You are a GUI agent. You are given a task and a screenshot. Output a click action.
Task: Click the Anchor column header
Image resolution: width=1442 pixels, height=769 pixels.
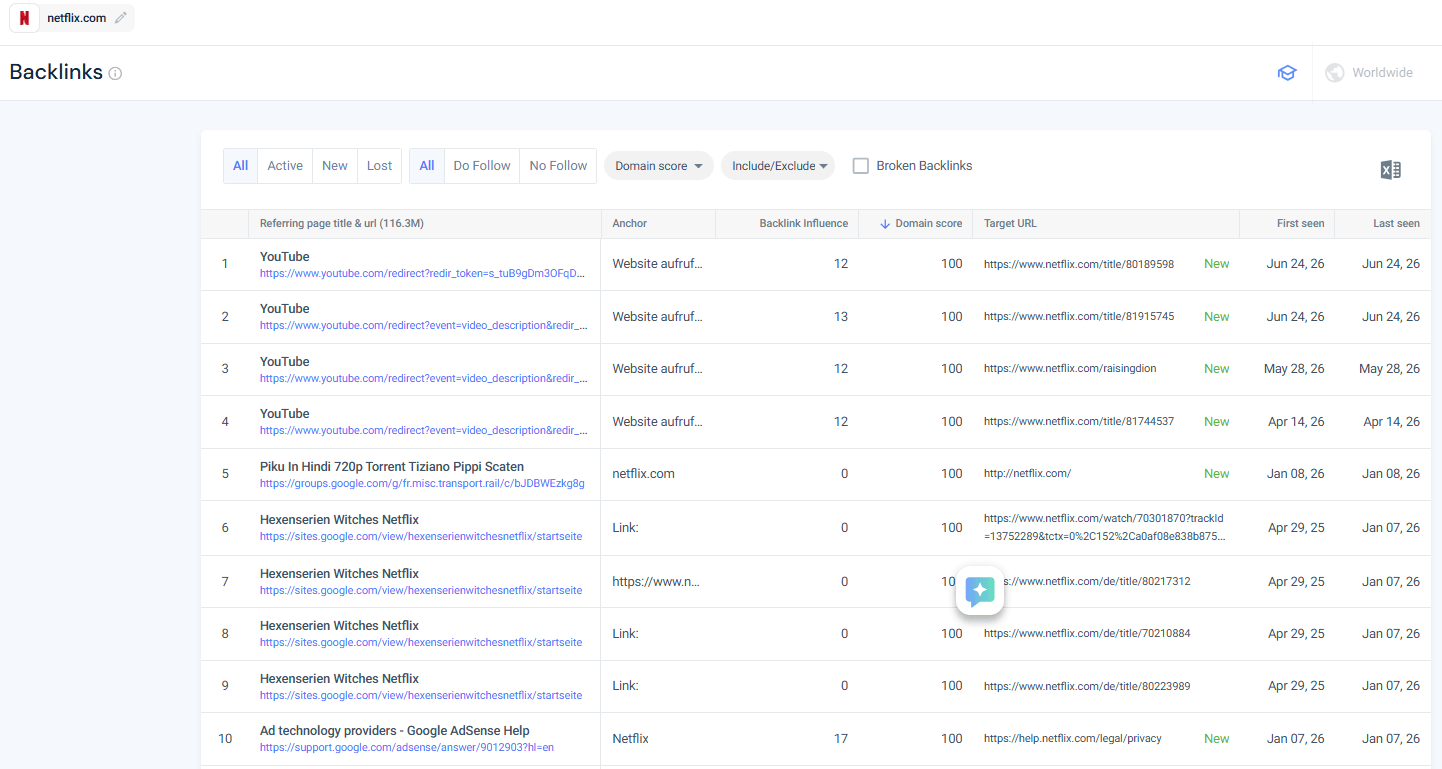tap(630, 224)
